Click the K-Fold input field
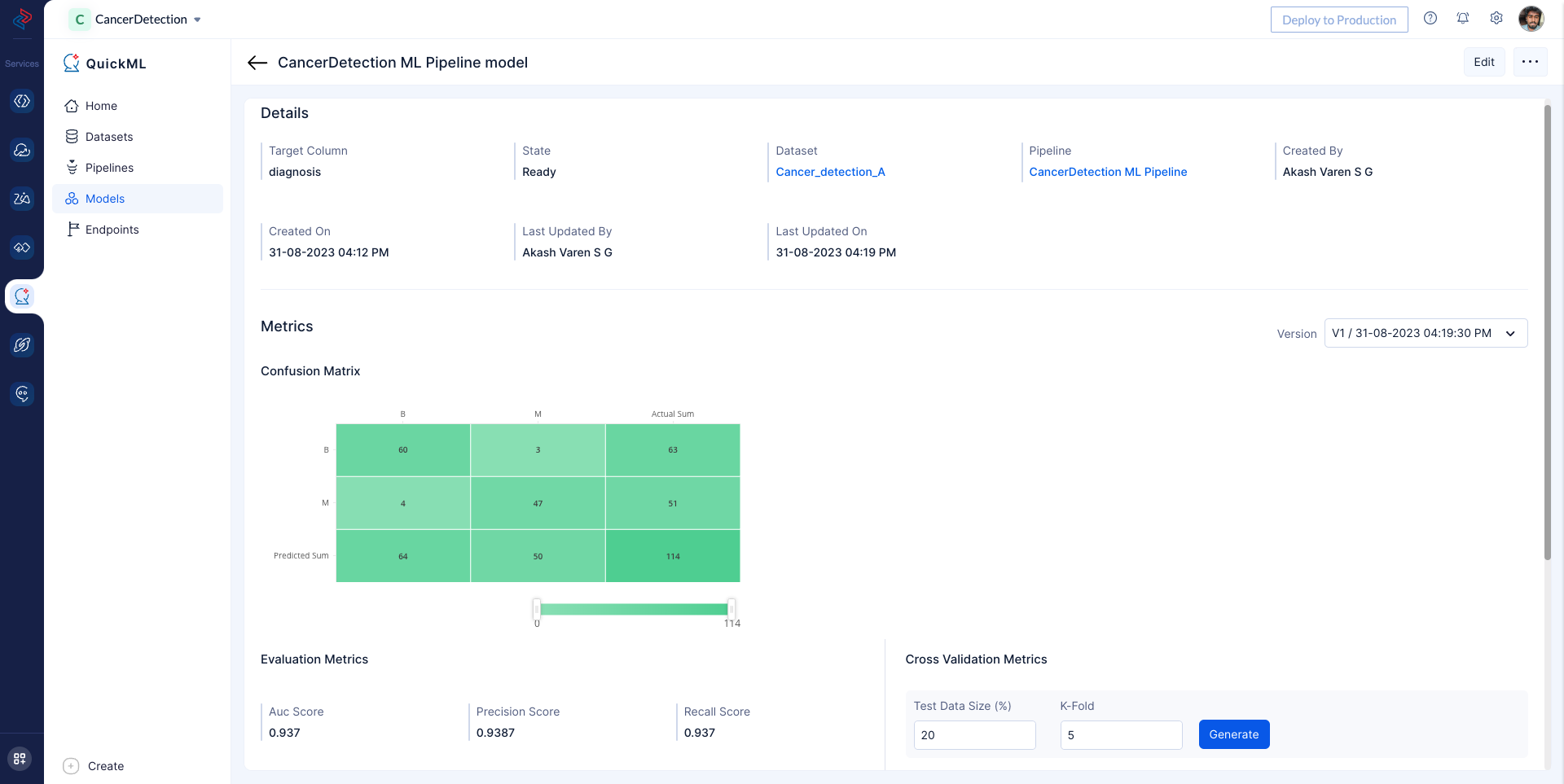 (x=1120, y=735)
